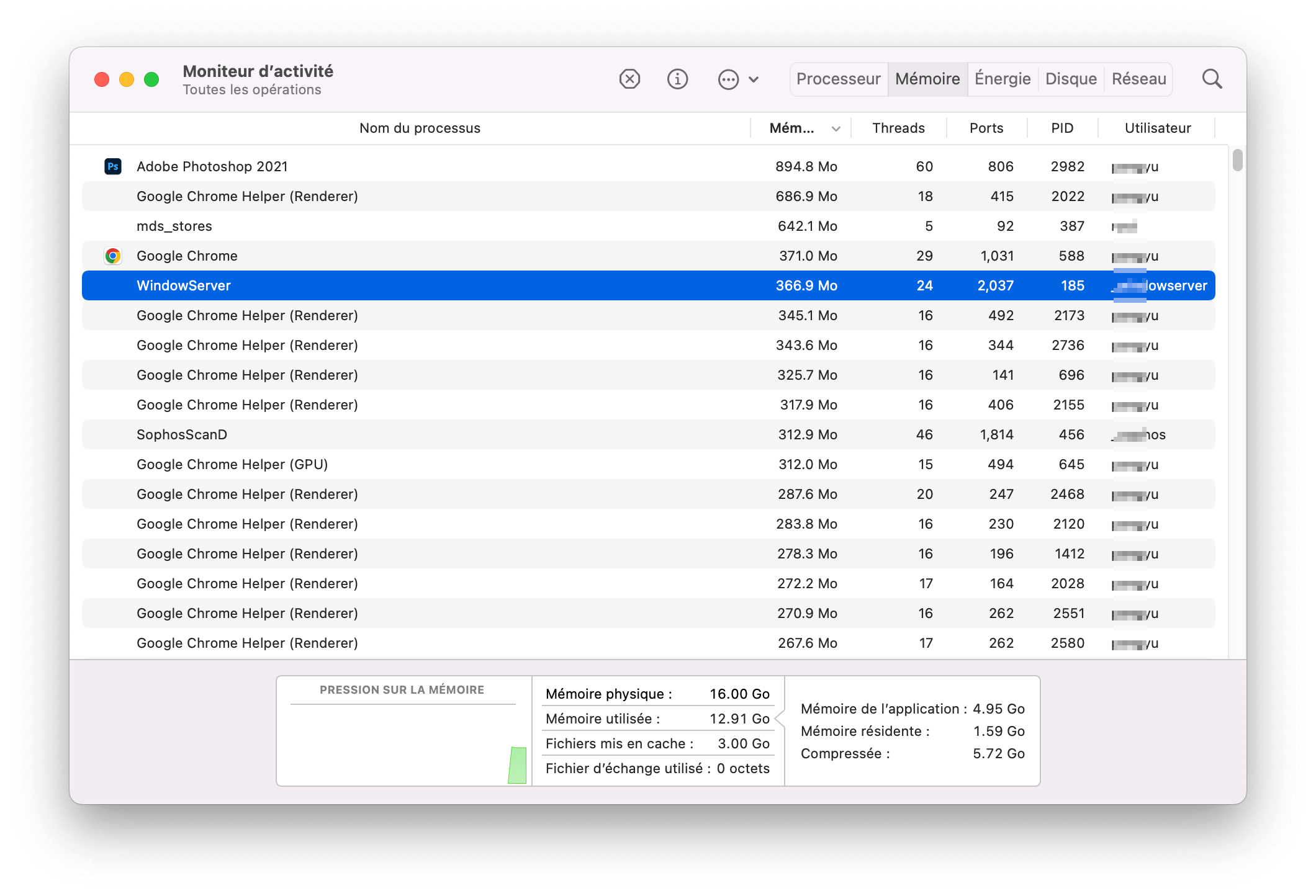Select Chrome Helper Renderer with PID 2120
1316x896 pixels.
coord(649,524)
